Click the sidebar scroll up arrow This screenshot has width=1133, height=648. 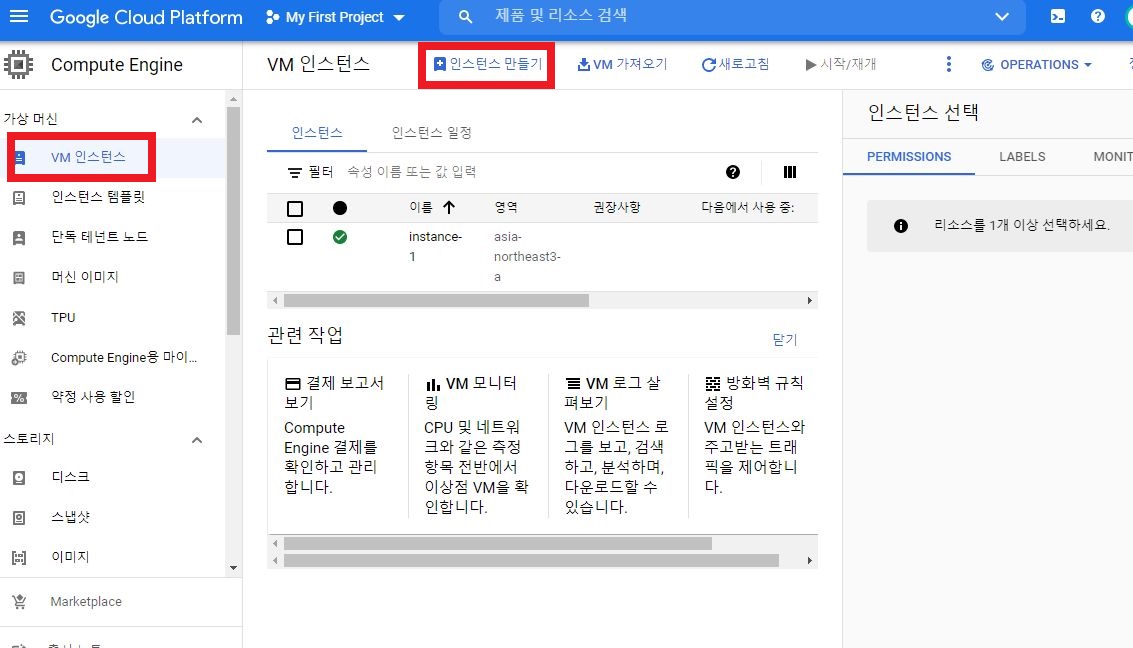[233, 99]
